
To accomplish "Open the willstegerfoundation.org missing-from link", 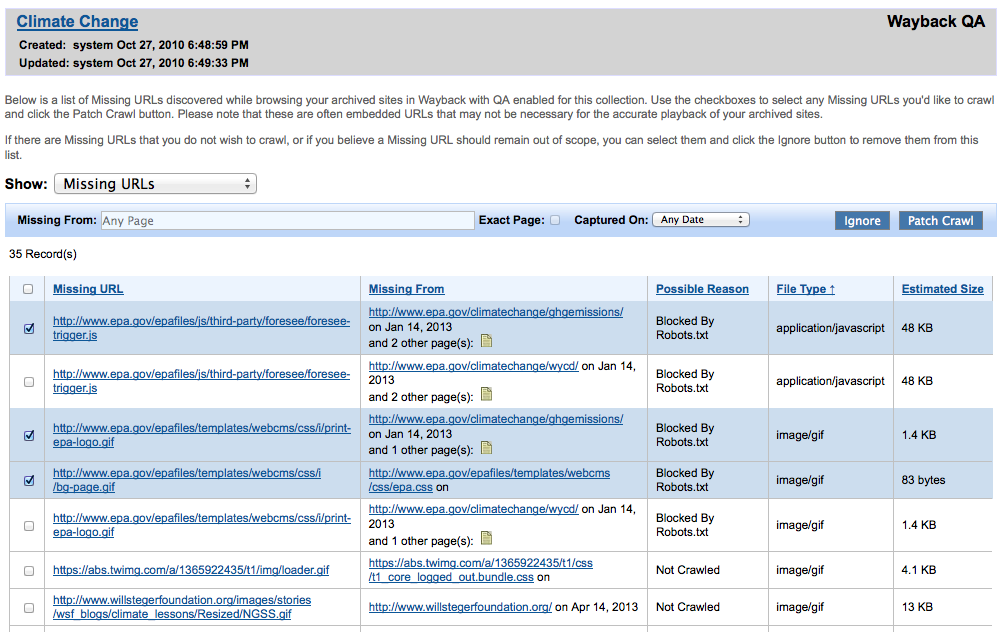I will [x=460, y=607].
